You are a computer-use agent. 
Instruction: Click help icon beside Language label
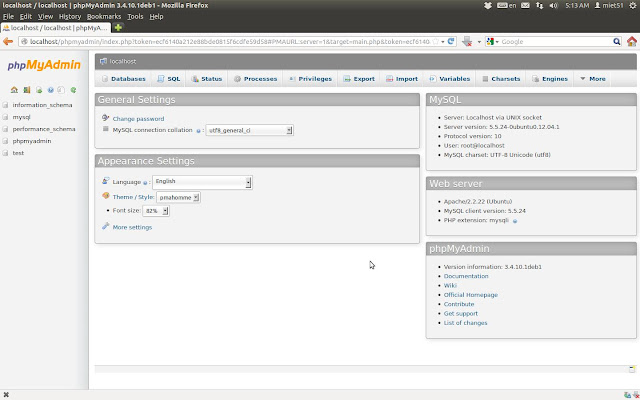145,183
